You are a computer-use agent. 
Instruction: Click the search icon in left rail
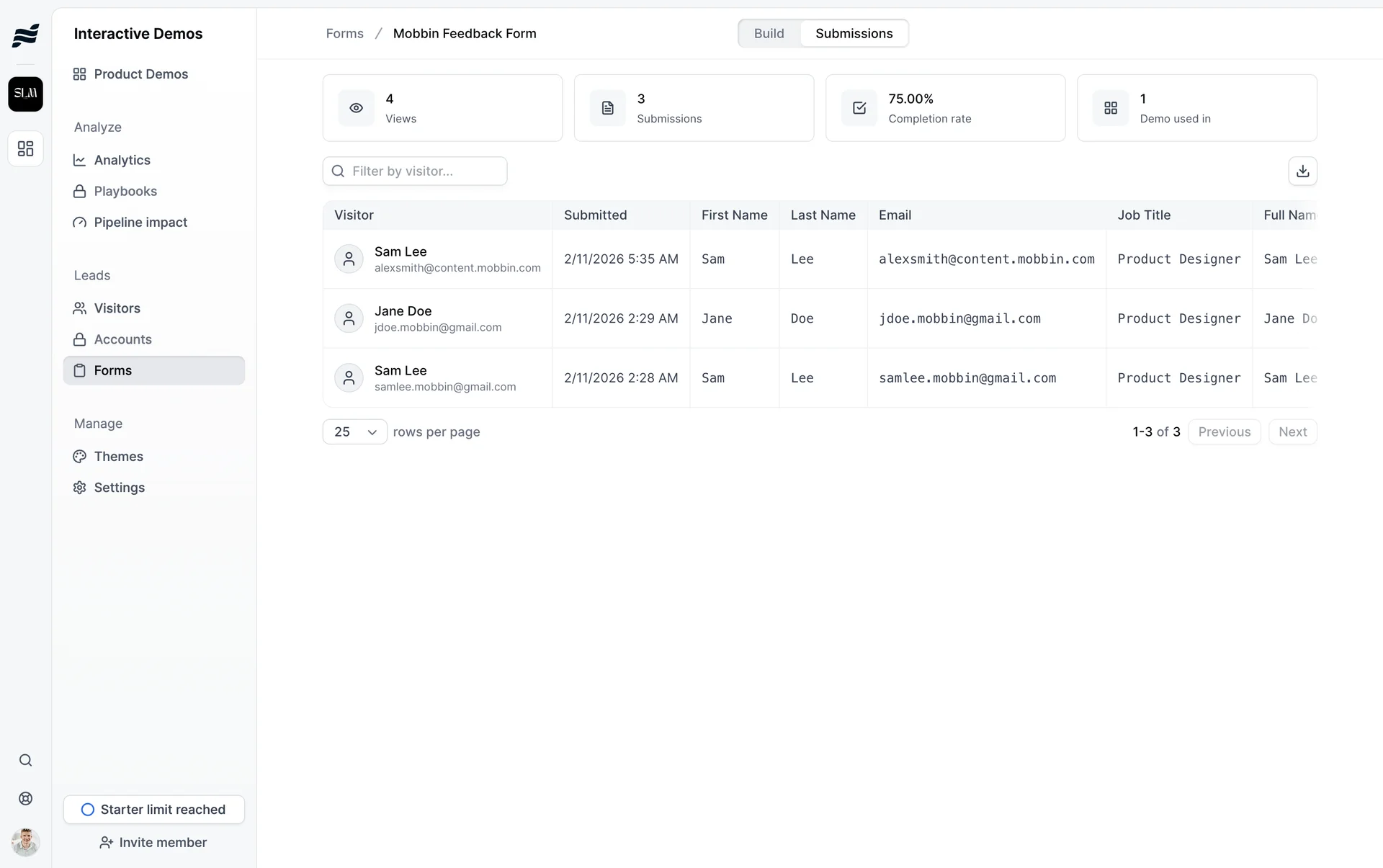click(x=25, y=761)
